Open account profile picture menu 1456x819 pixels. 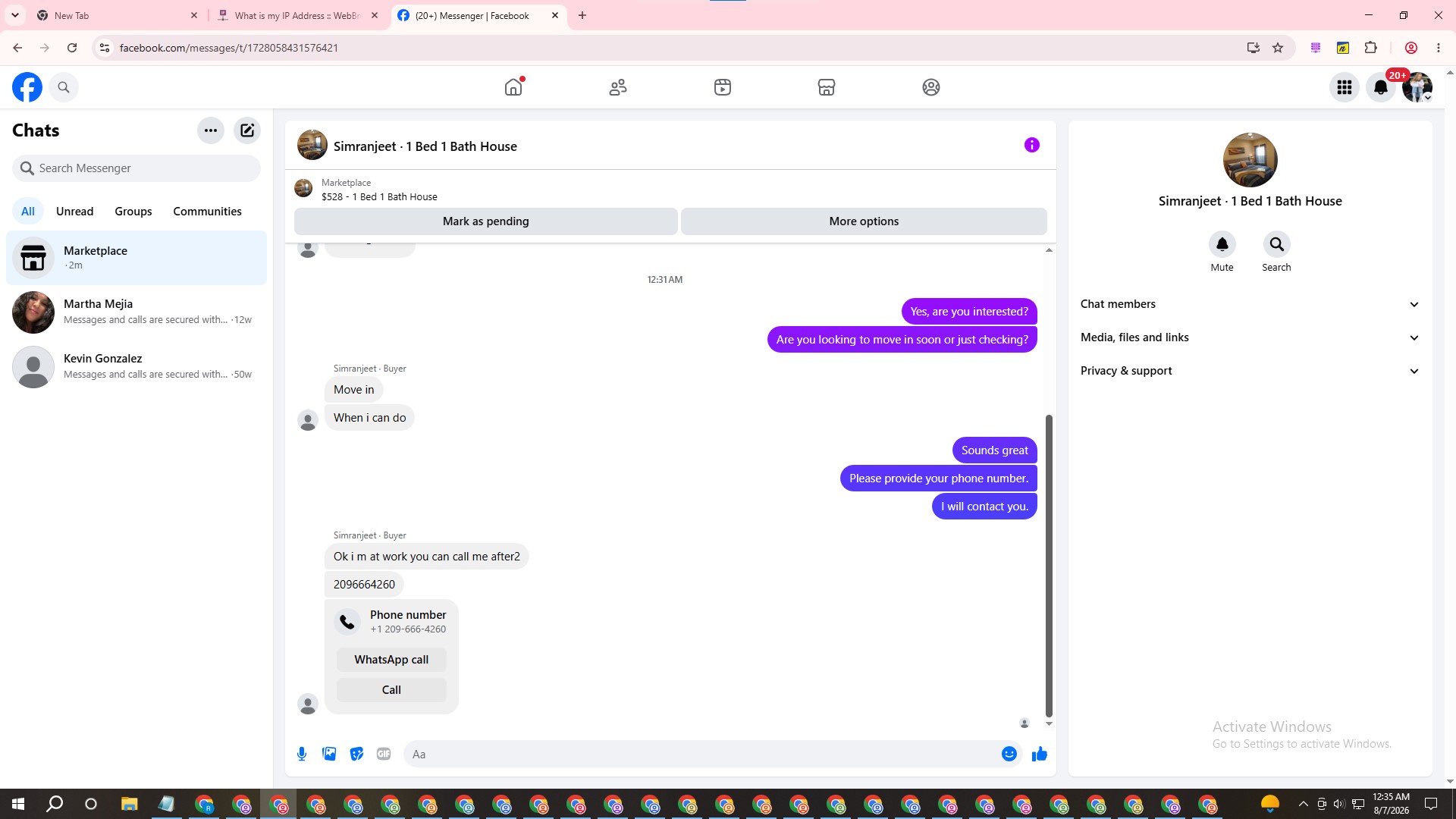pyautogui.click(x=1417, y=87)
